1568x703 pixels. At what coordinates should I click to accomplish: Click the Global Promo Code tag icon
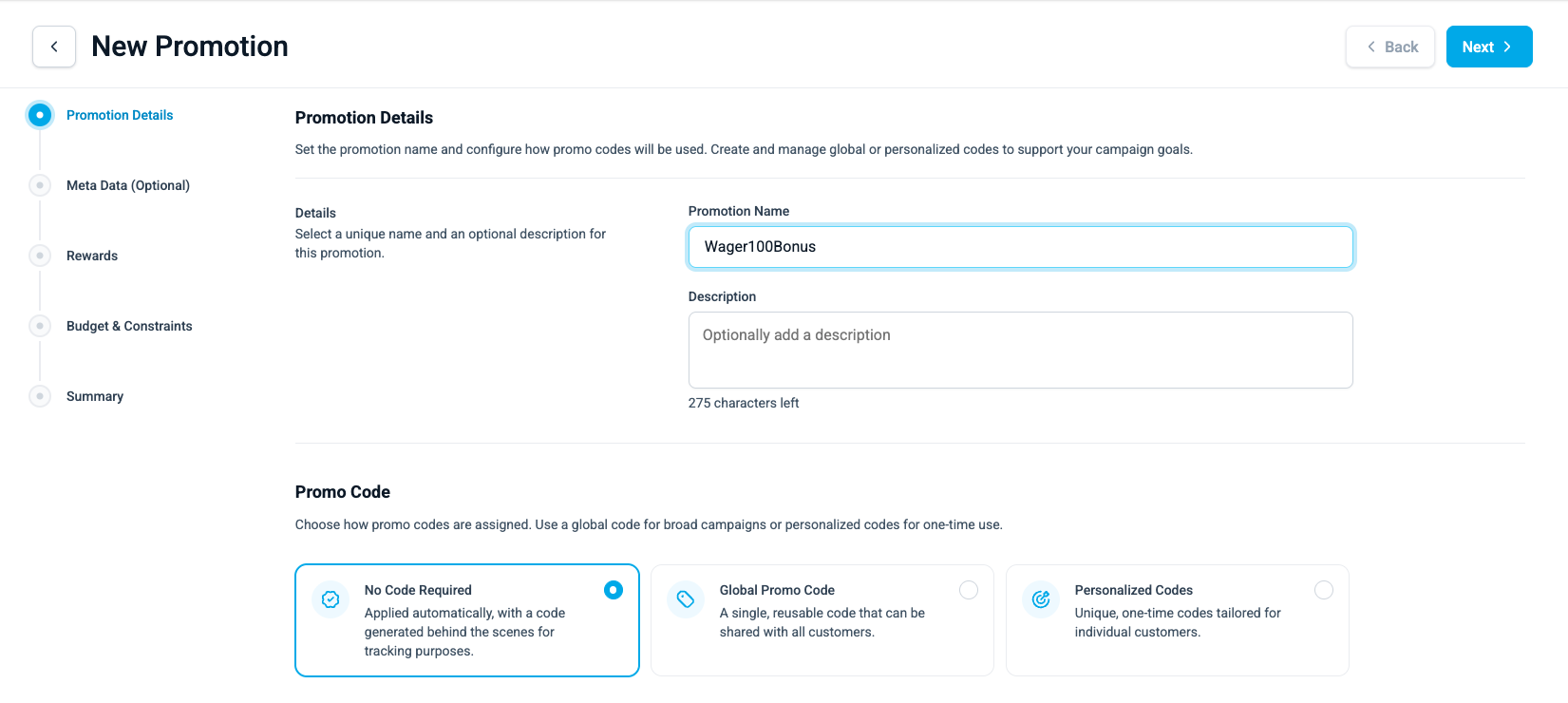click(x=686, y=599)
